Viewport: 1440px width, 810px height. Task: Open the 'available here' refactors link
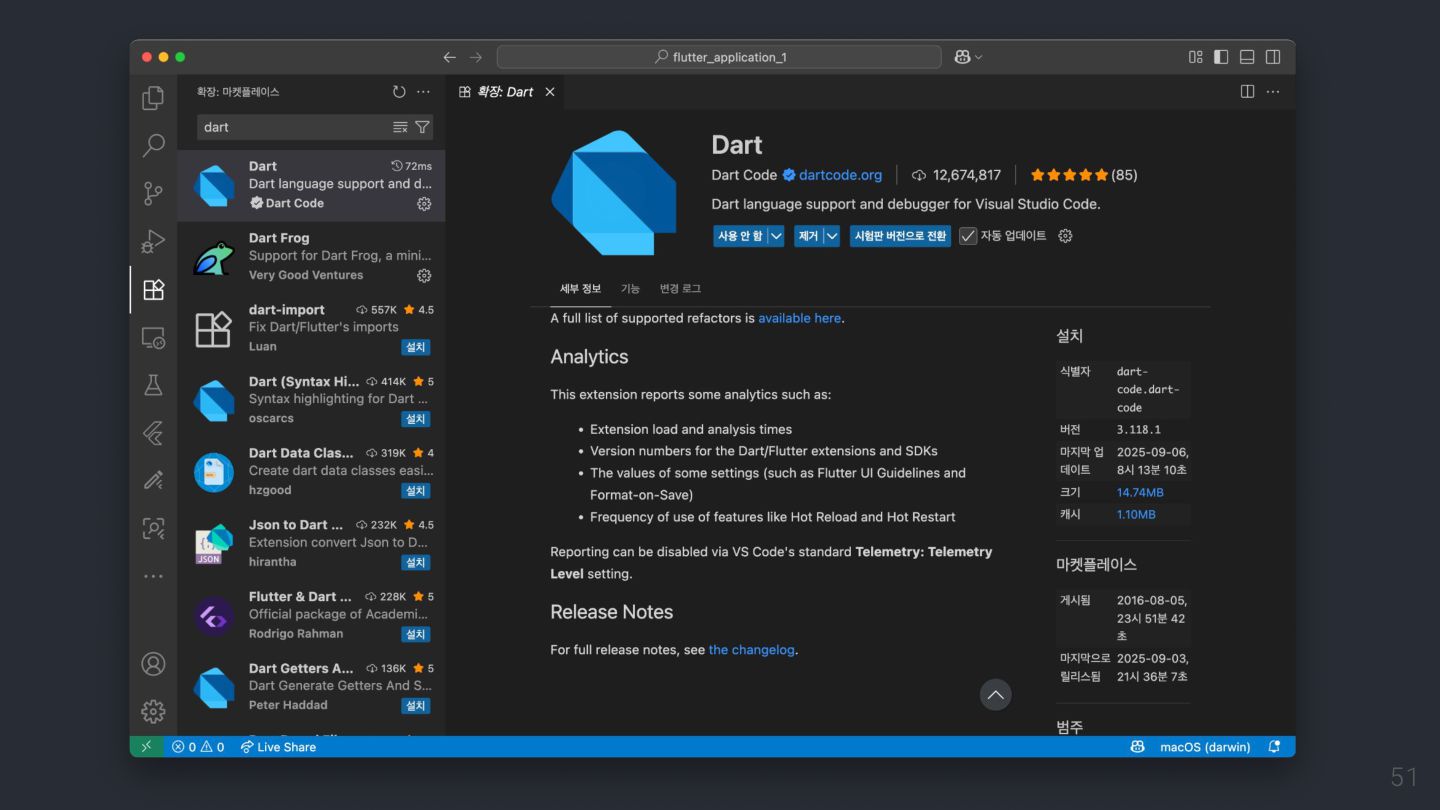tap(799, 318)
